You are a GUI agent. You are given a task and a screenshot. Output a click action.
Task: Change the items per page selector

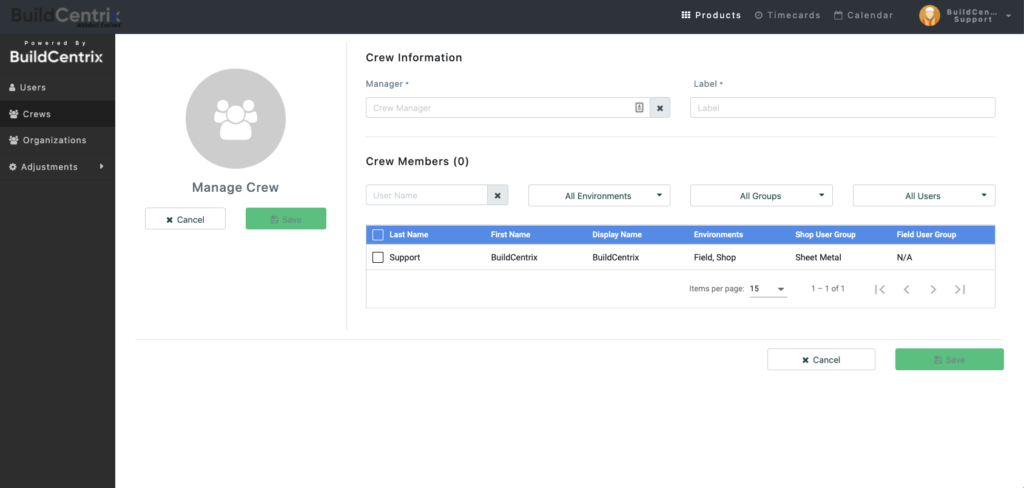click(x=768, y=289)
